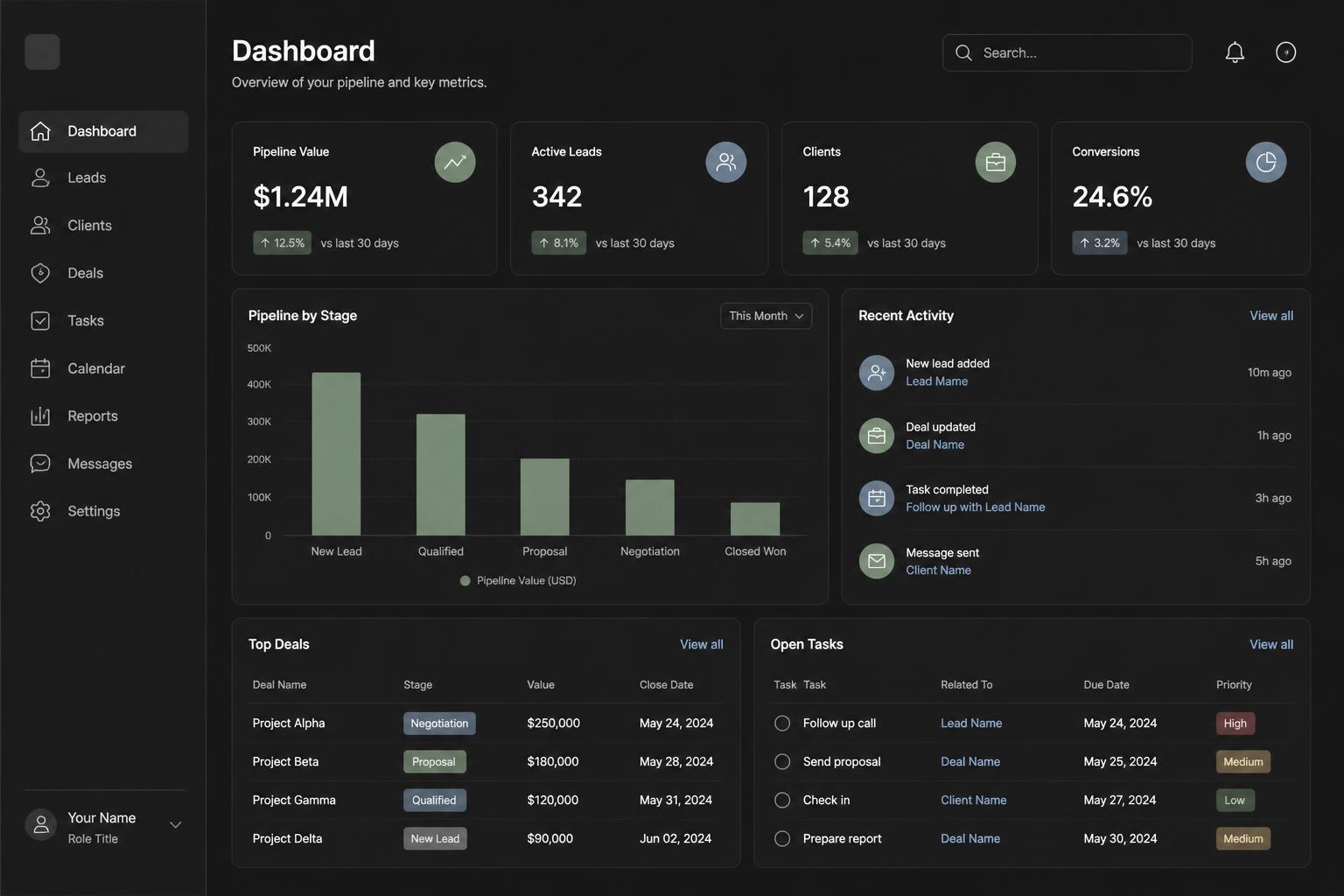This screenshot has width=1344, height=896.
Task: Click the Qualified stage badge
Action: (x=434, y=801)
